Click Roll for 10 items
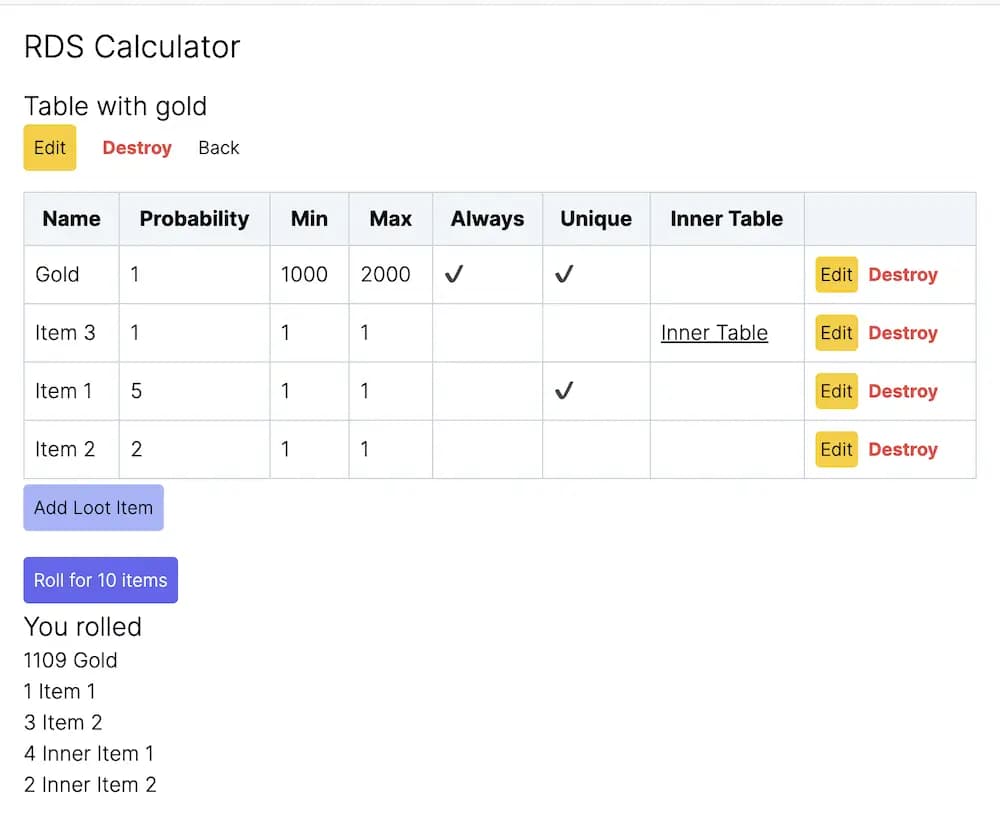Viewport: 1000px width, 834px height. click(x=100, y=580)
